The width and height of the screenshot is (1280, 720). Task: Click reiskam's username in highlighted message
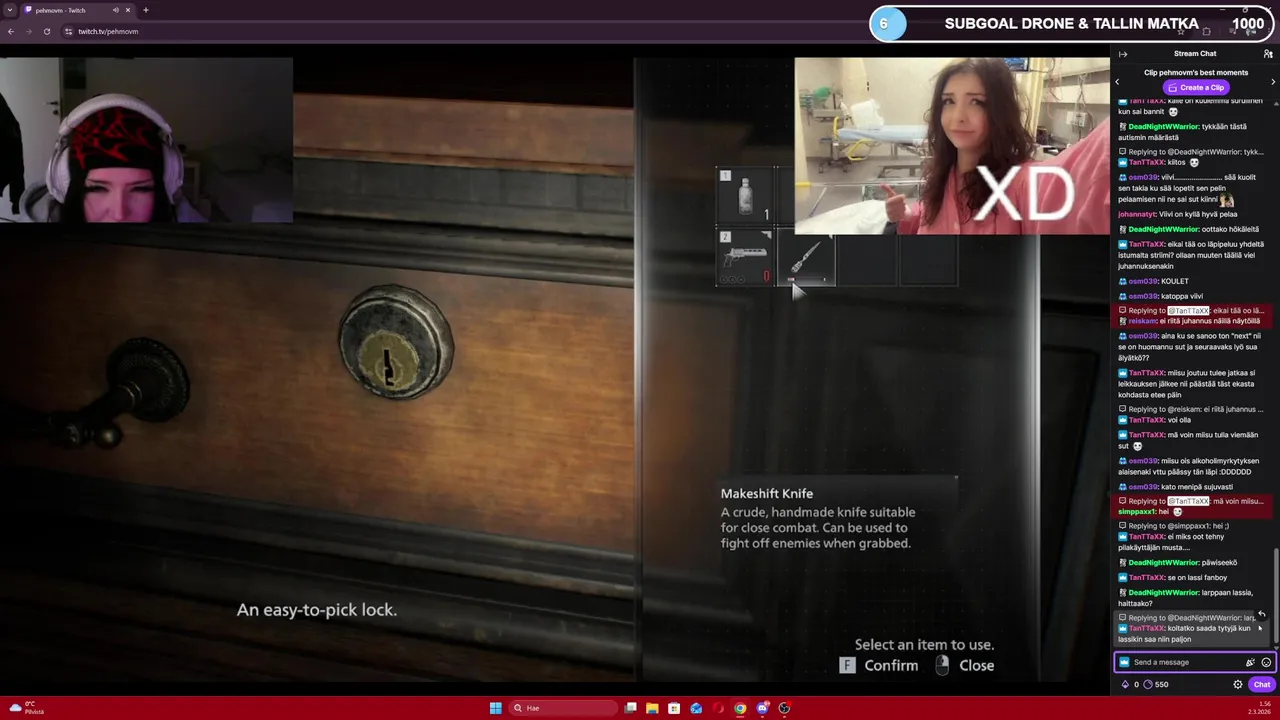pos(1142,321)
